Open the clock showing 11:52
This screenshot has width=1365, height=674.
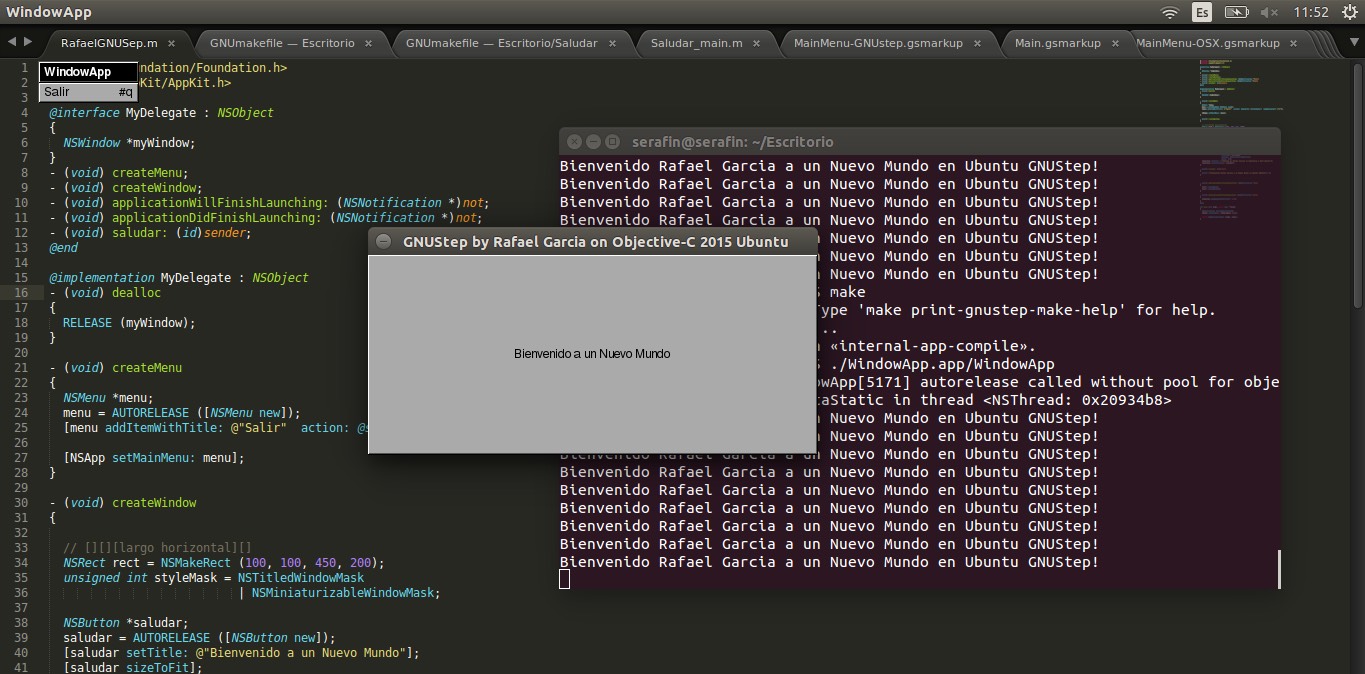click(x=1310, y=12)
